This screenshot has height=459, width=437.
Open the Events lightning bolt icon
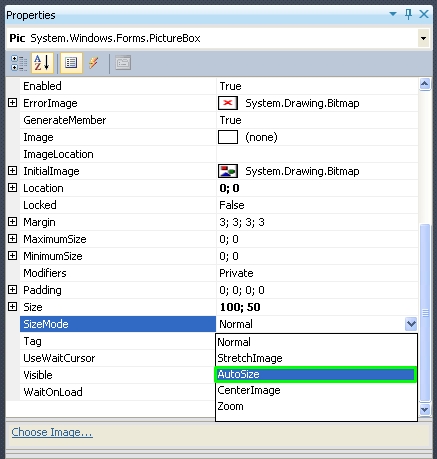click(94, 63)
